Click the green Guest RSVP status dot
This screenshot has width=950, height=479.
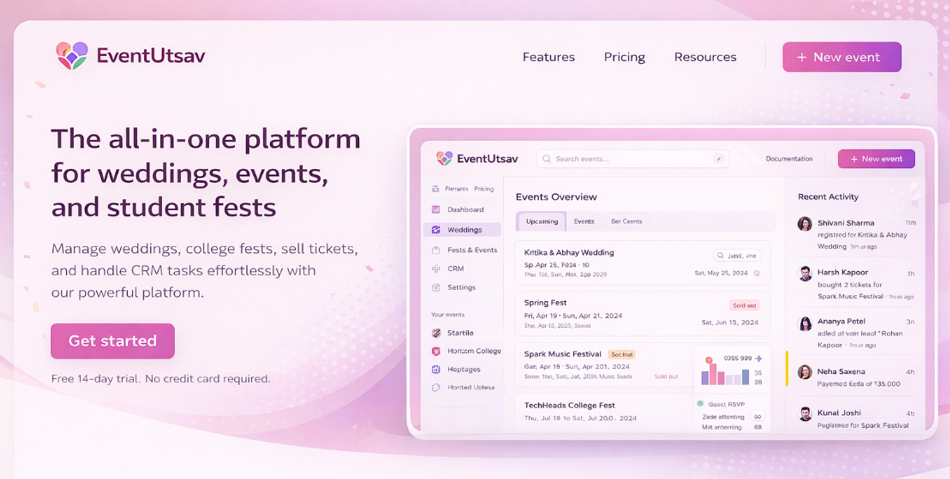point(700,403)
